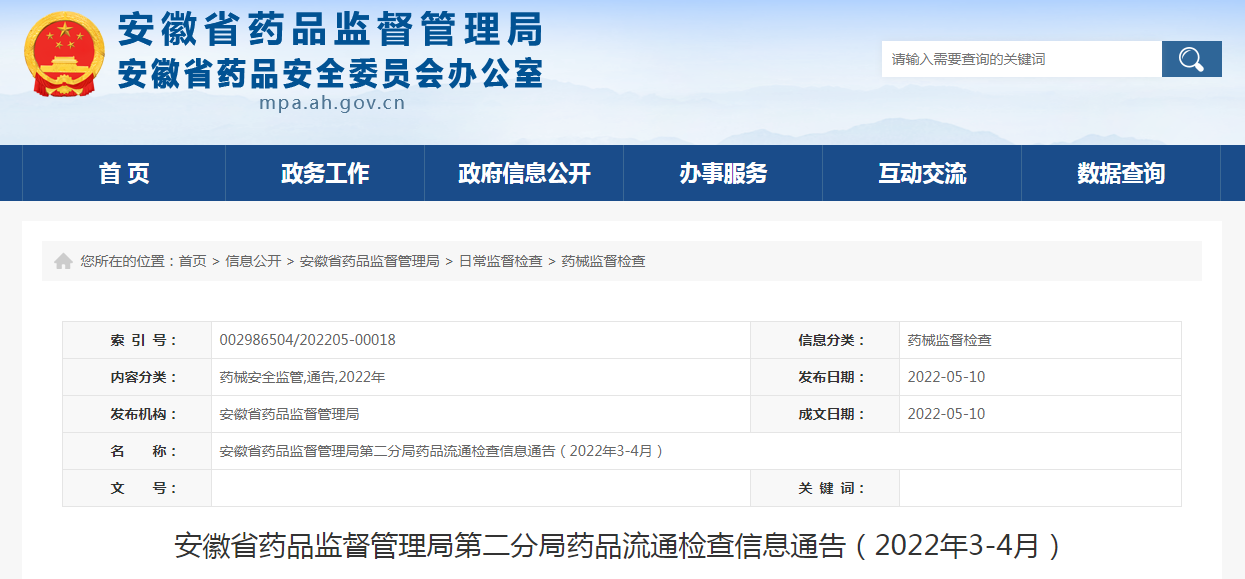The height and width of the screenshot is (579, 1245).
Task: Click the home icon in breadcrumb
Action: click(63, 261)
